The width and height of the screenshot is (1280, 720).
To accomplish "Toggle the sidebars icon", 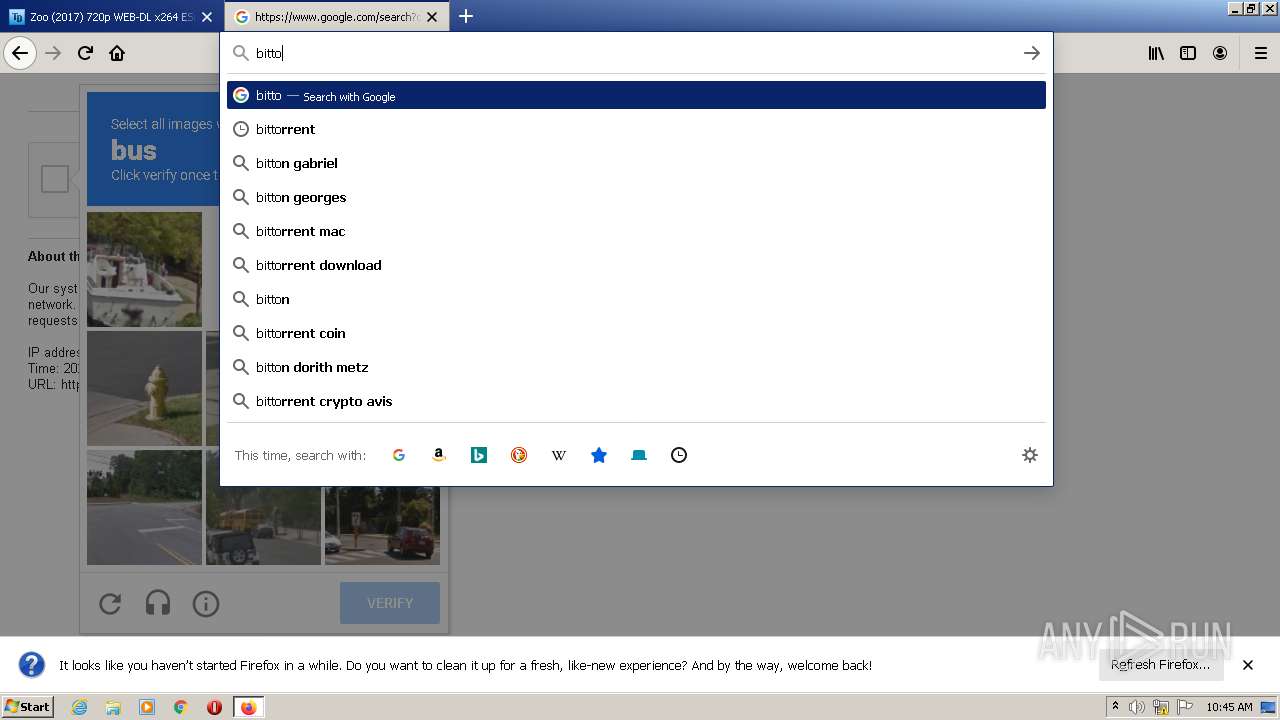I will pos(1188,53).
